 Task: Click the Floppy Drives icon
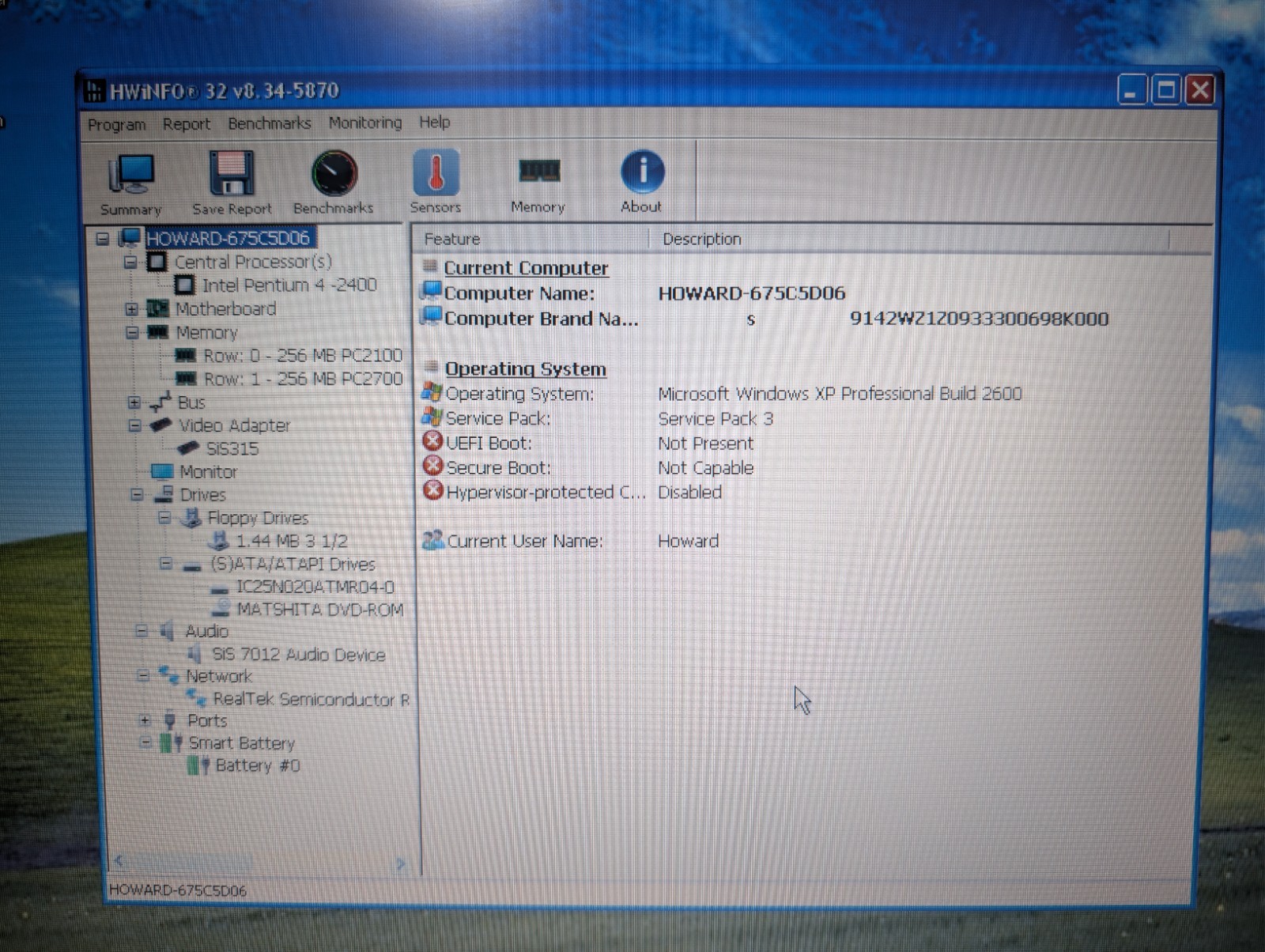pyautogui.click(x=191, y=518)
